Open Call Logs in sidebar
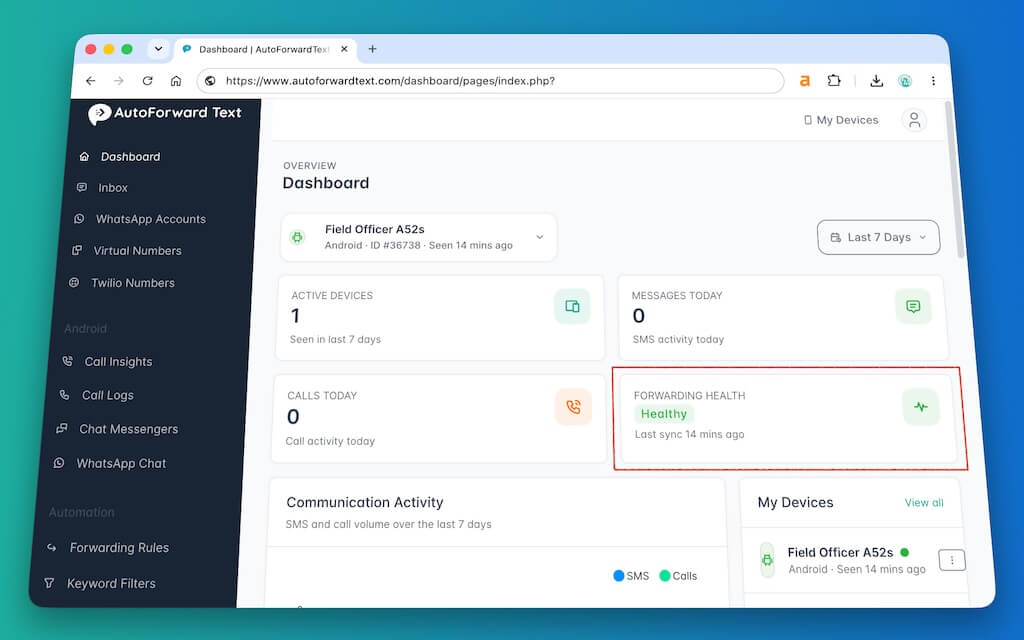 (108, 395)
